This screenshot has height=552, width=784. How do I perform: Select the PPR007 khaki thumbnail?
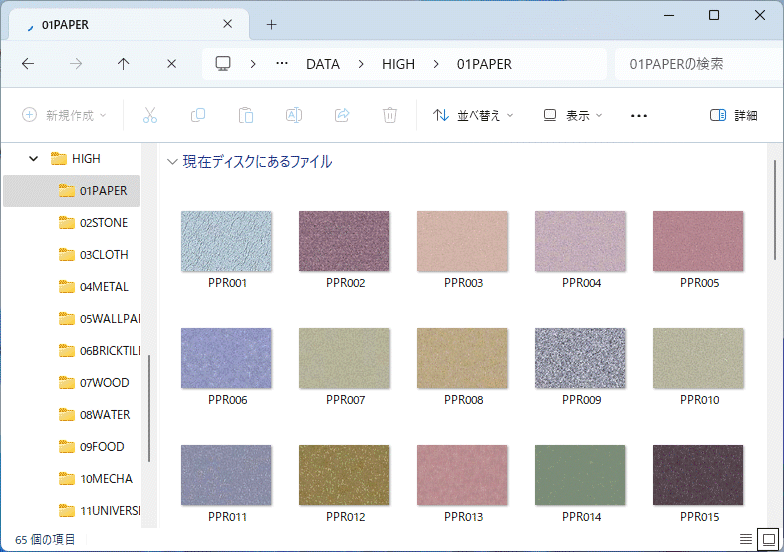pyautogui.click(x=344, y=358)
